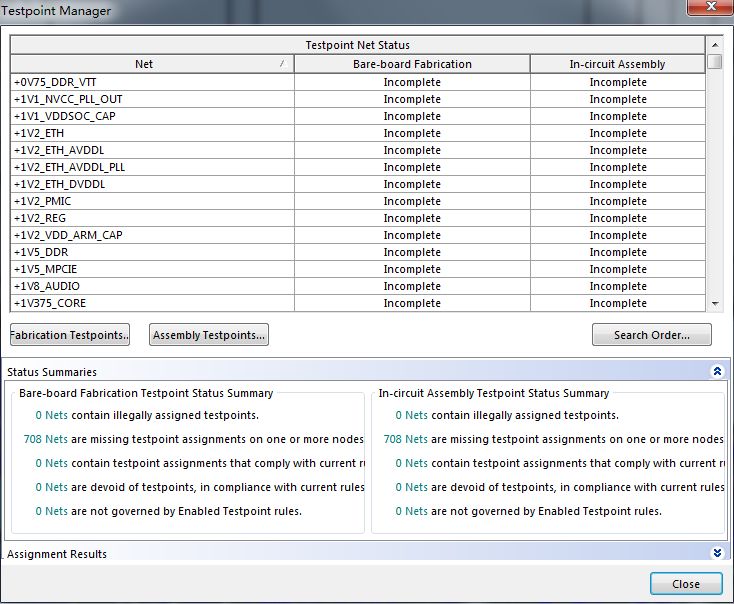734x604 pixels.
Task: Select the +1V2_ETH_AVDDL net row
Action: 358,150
